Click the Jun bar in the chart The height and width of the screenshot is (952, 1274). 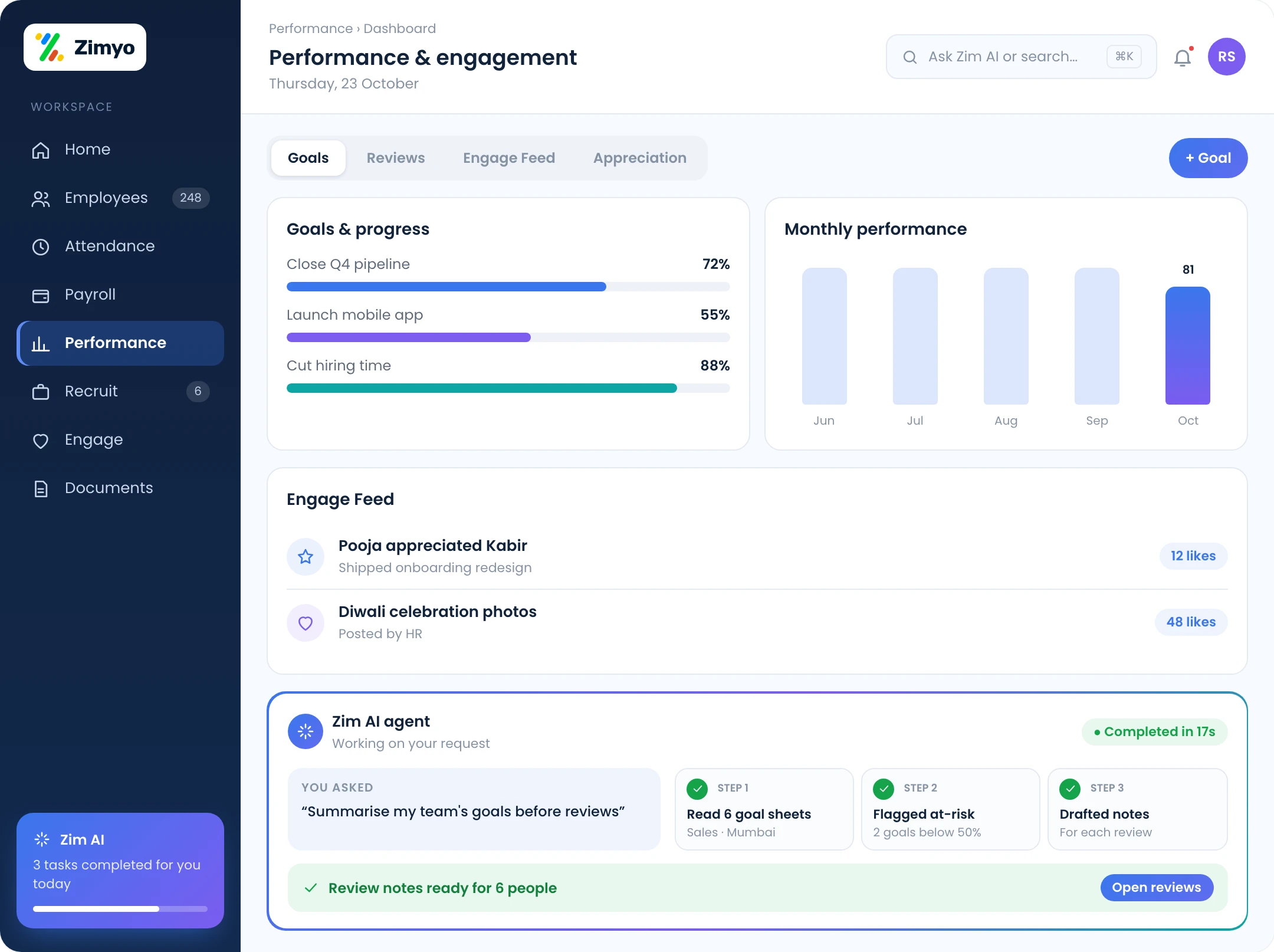coord(825,336)
